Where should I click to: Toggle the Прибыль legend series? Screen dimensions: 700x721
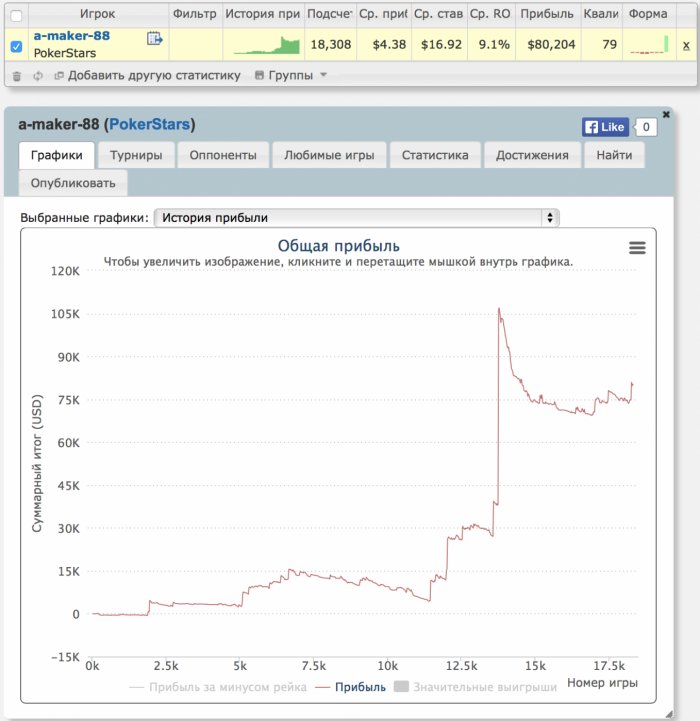pos(351,687)
